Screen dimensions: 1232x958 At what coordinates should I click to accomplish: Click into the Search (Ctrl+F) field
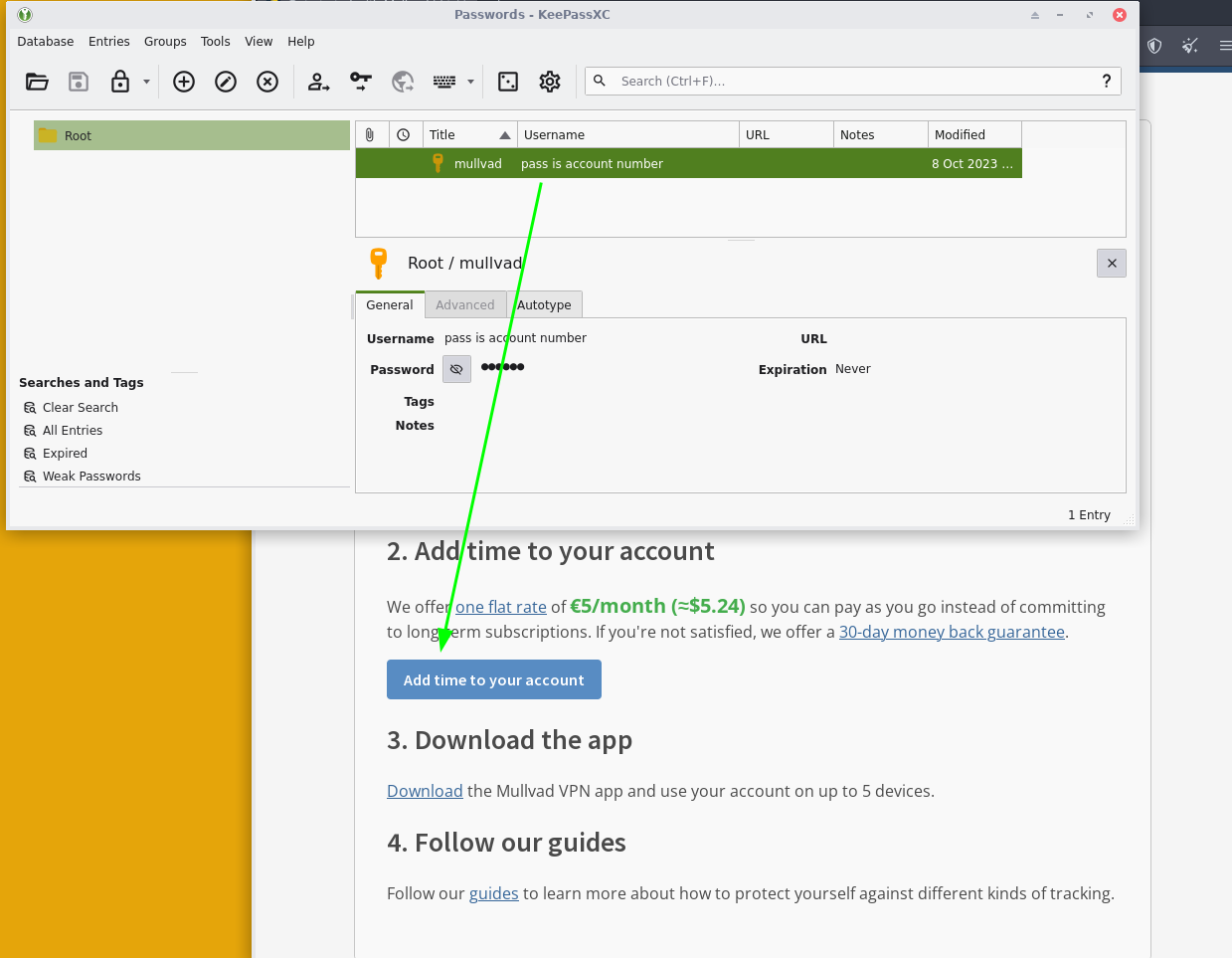853,82
